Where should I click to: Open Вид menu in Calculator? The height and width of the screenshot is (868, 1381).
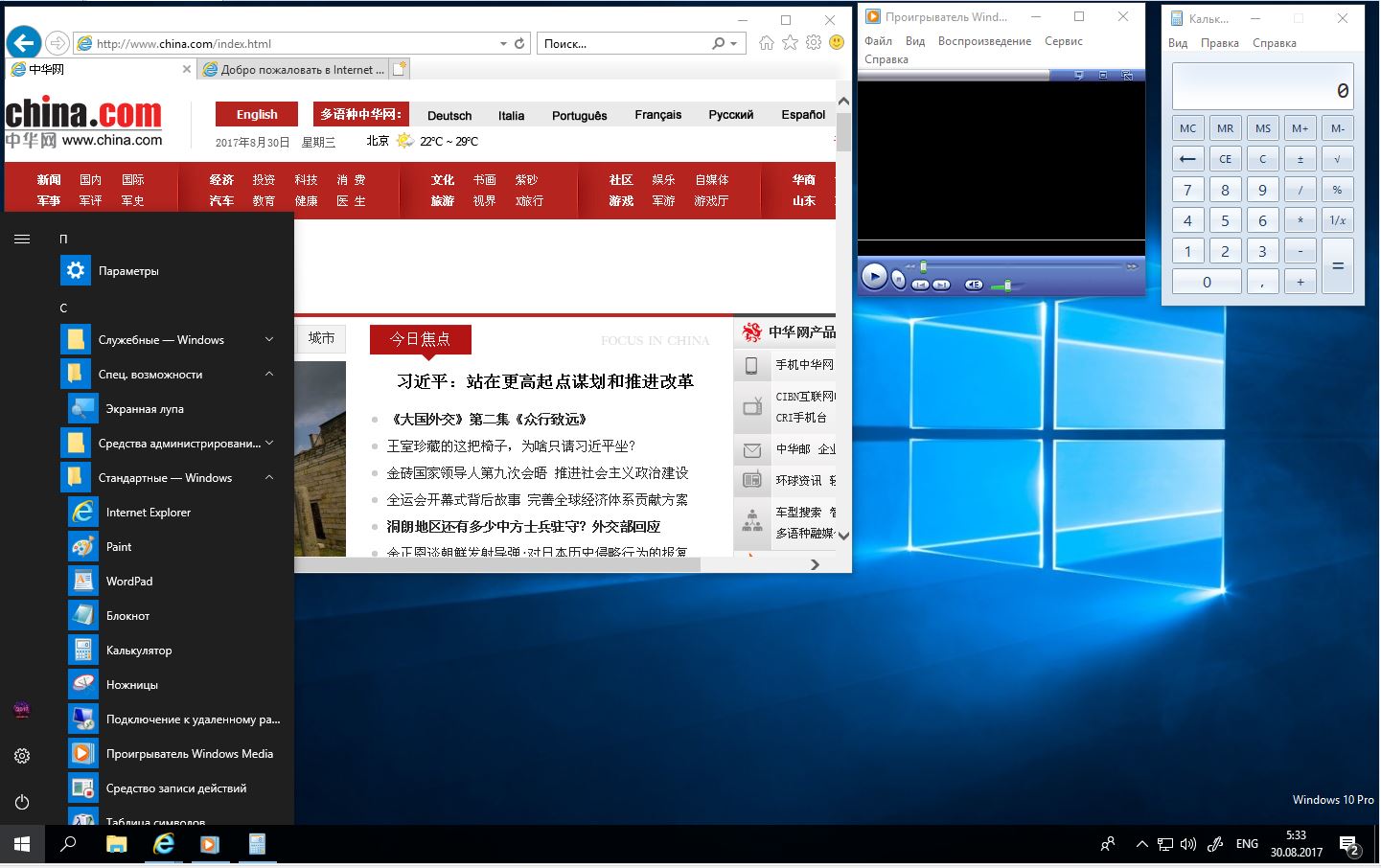click(1178, 43)
